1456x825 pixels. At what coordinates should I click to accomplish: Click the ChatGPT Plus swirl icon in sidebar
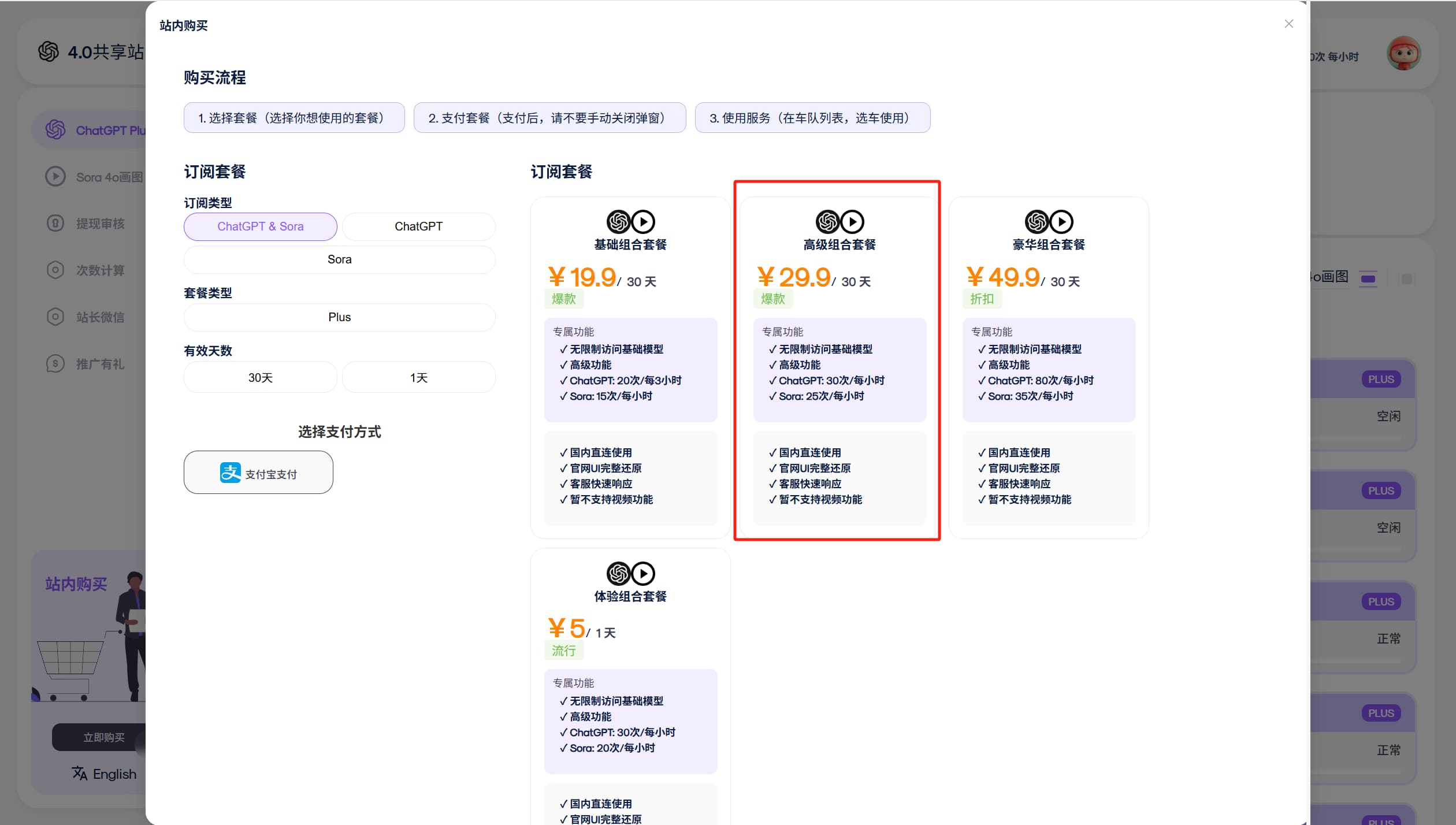tap(55, 129)
